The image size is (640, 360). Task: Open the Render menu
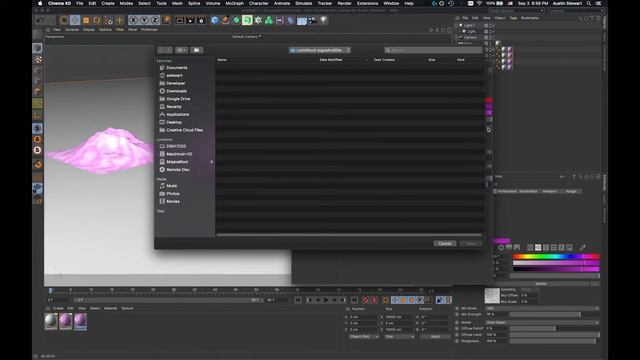point(344,3)
